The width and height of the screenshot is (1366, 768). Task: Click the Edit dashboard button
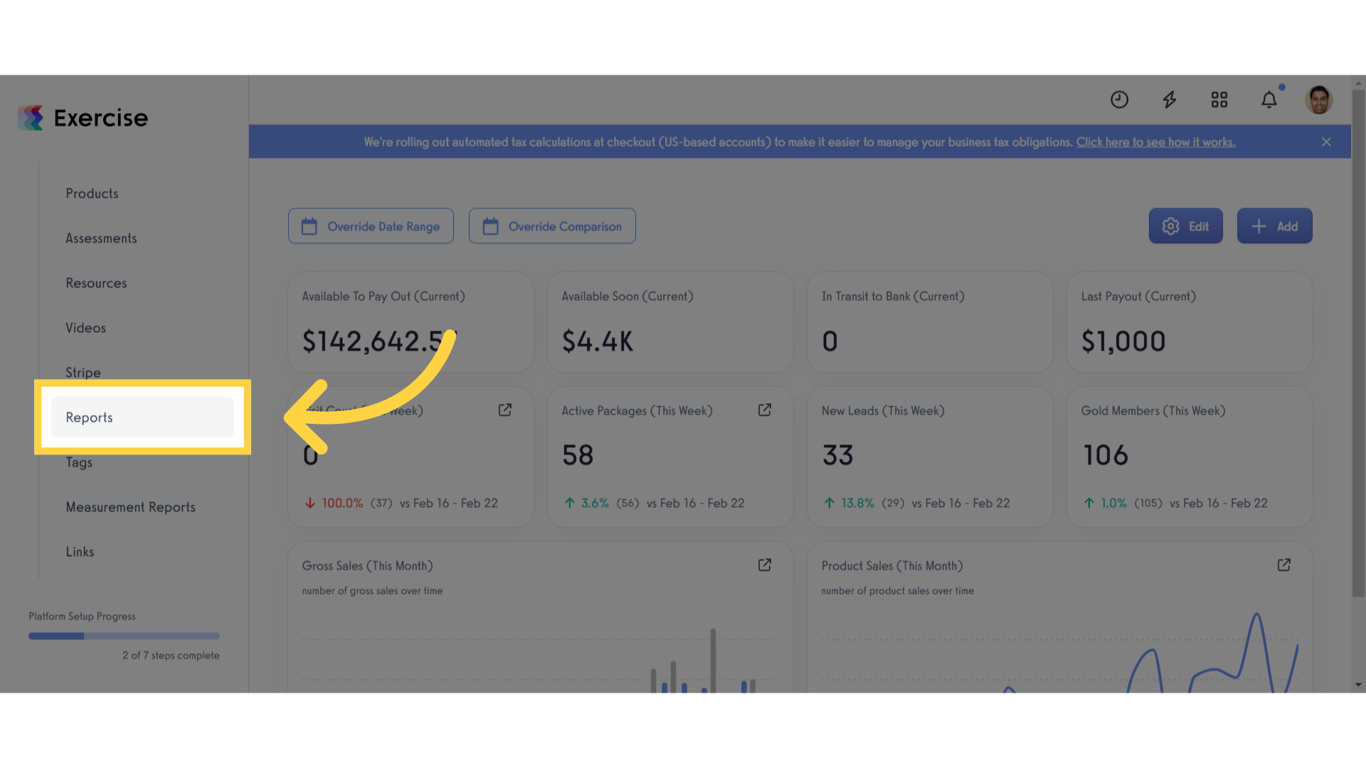(x=1186, y=226)
